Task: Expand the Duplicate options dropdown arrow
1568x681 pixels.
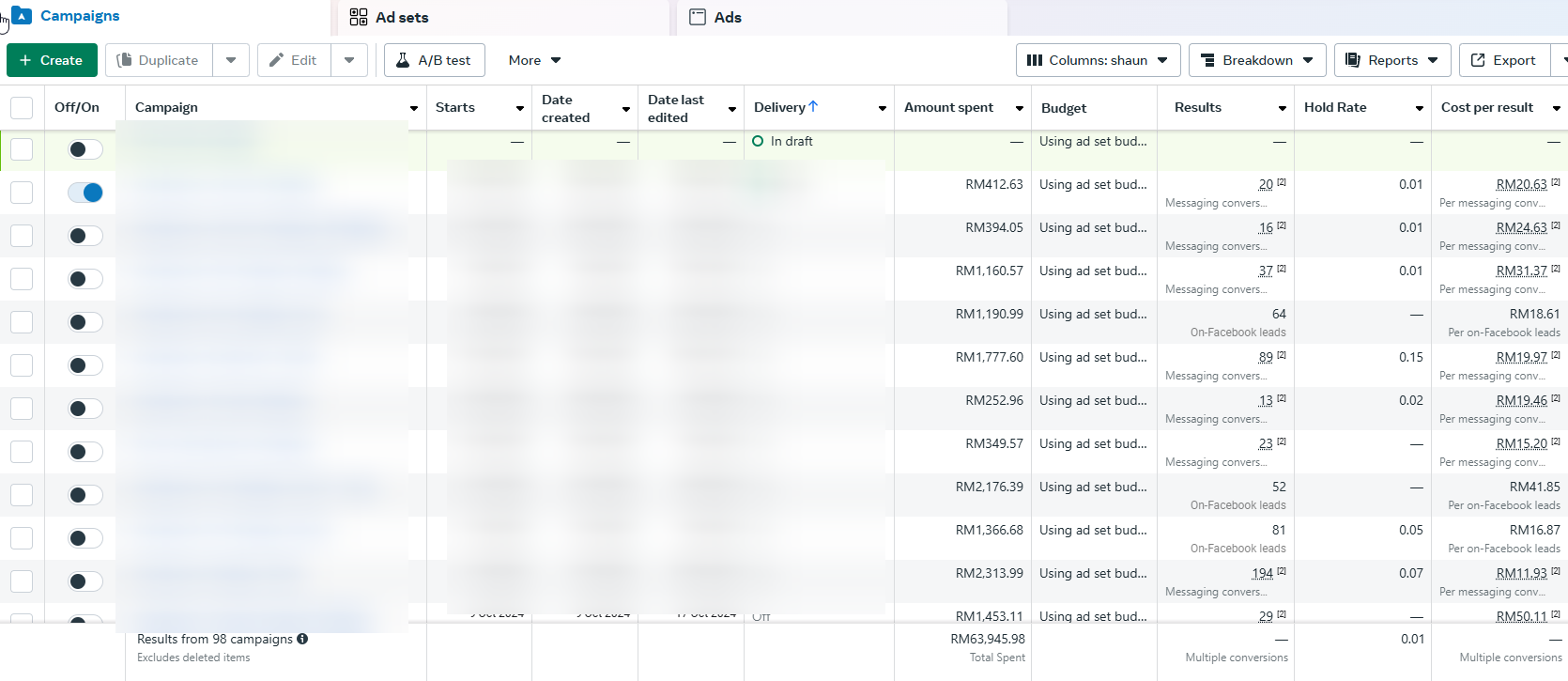Action: (231, 60)
